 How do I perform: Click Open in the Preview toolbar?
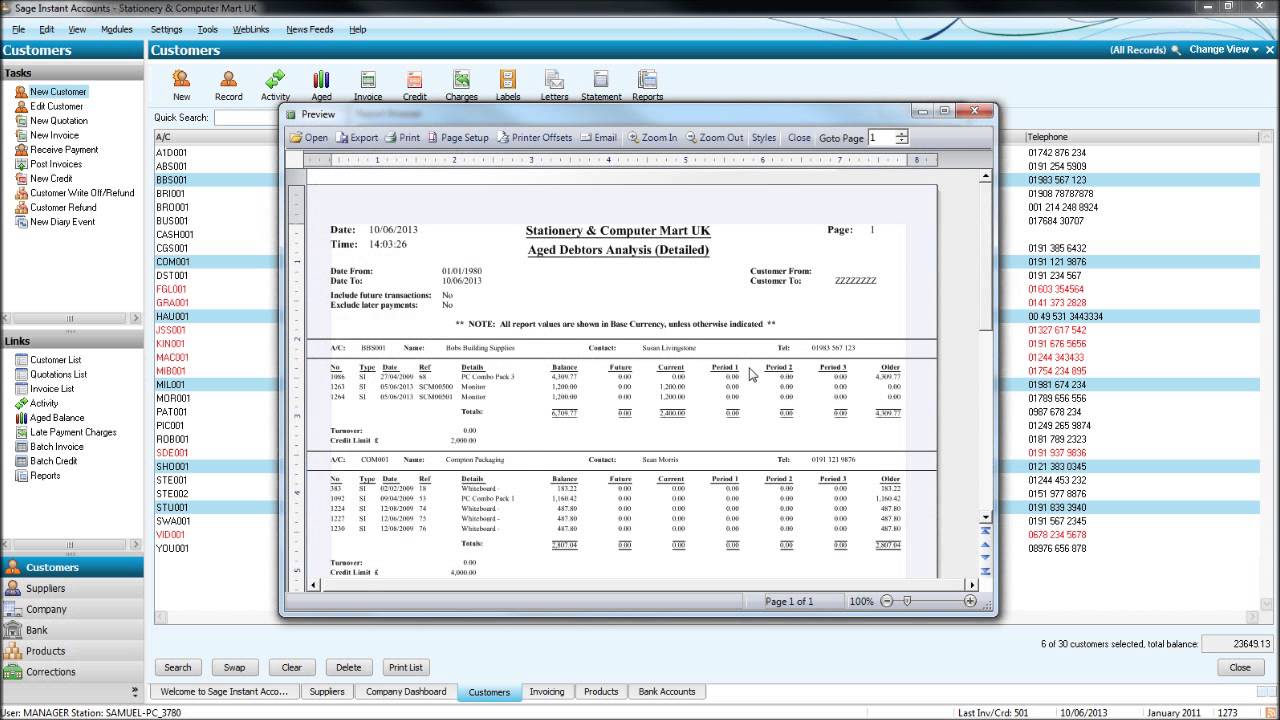pyautogui.click(x=309, y=138)
